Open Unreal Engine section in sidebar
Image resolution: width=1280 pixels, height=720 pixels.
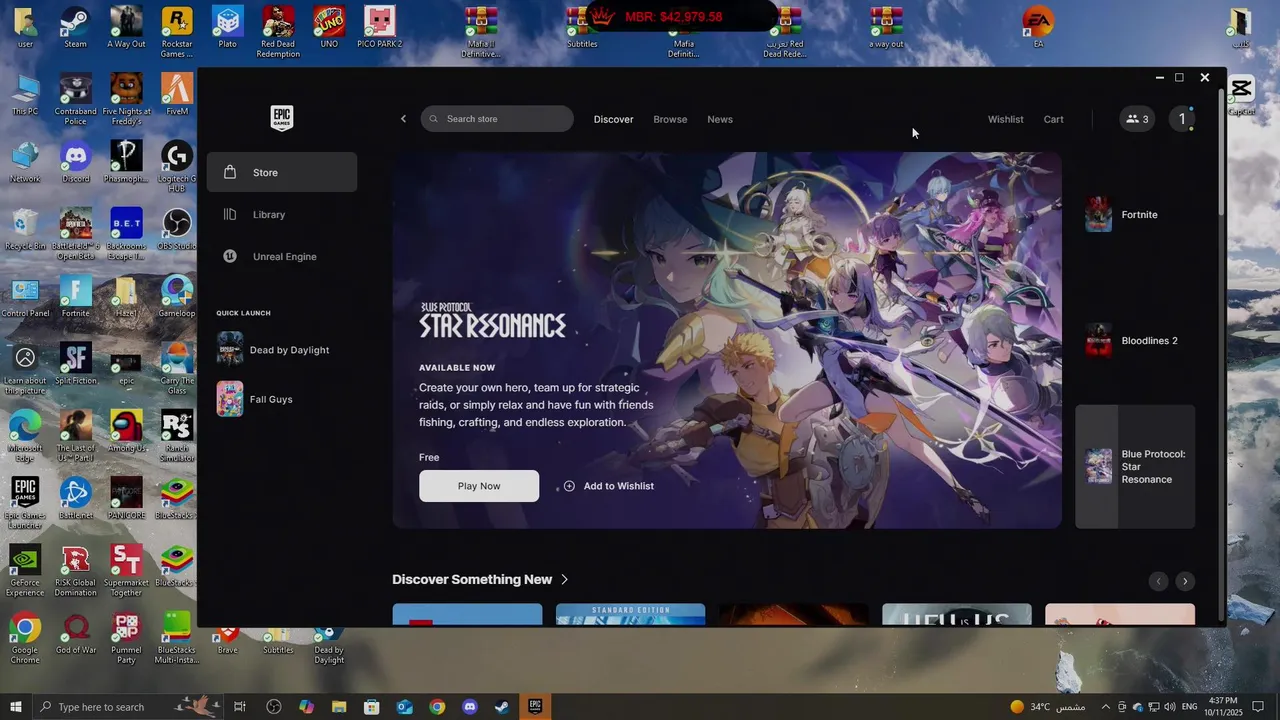282,256
